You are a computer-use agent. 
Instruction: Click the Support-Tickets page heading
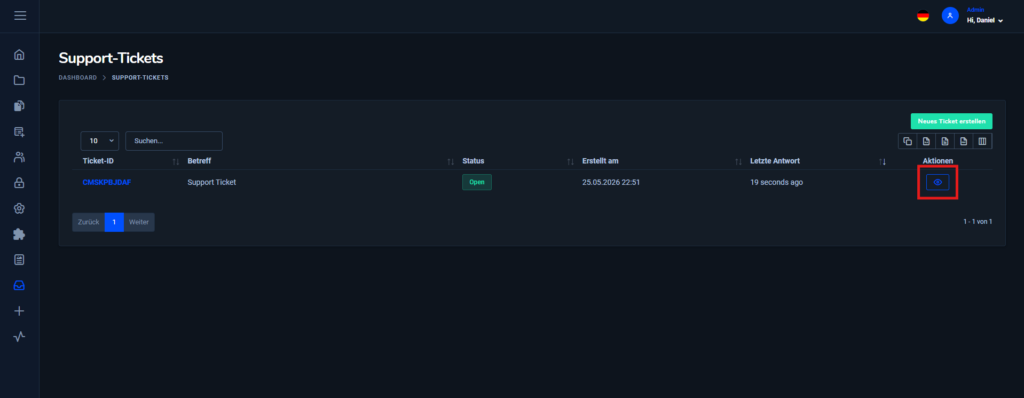(111, 58)
